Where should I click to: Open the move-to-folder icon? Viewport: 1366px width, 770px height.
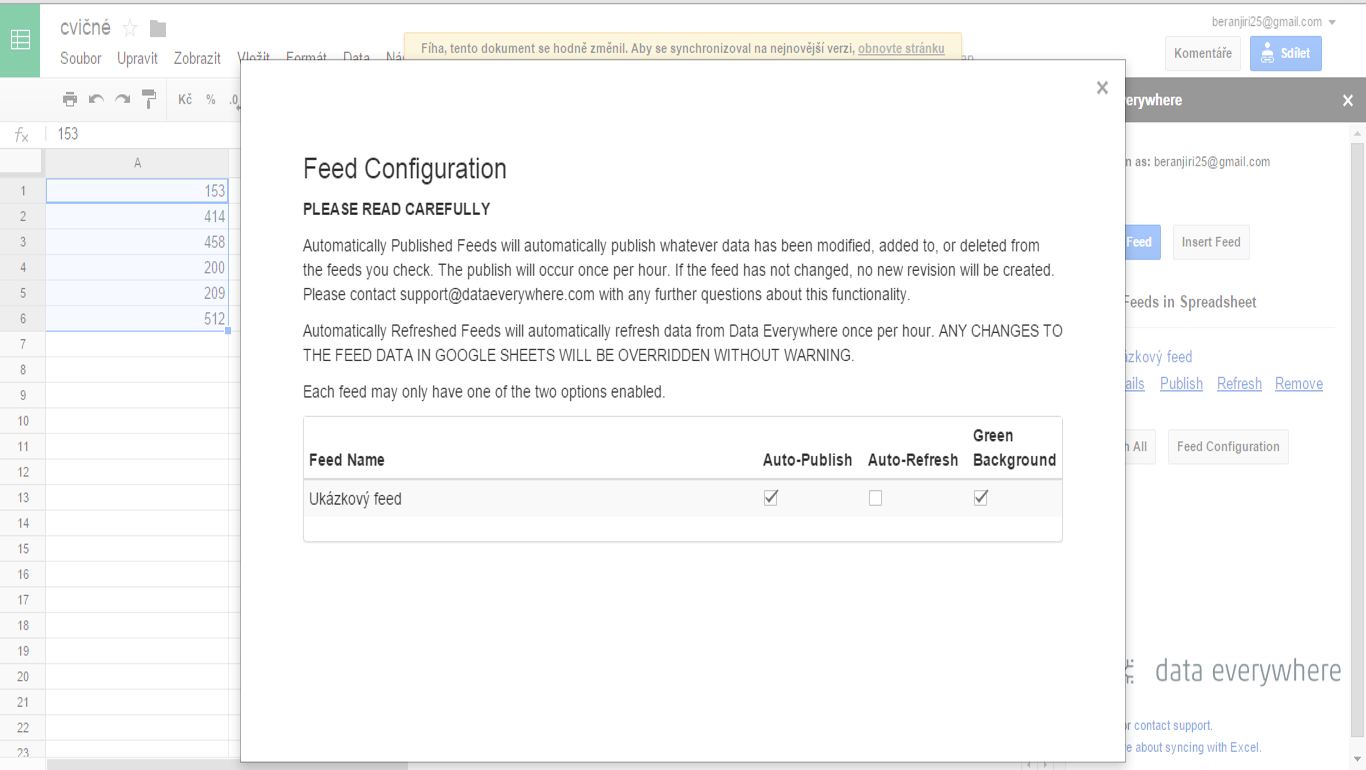158,28
